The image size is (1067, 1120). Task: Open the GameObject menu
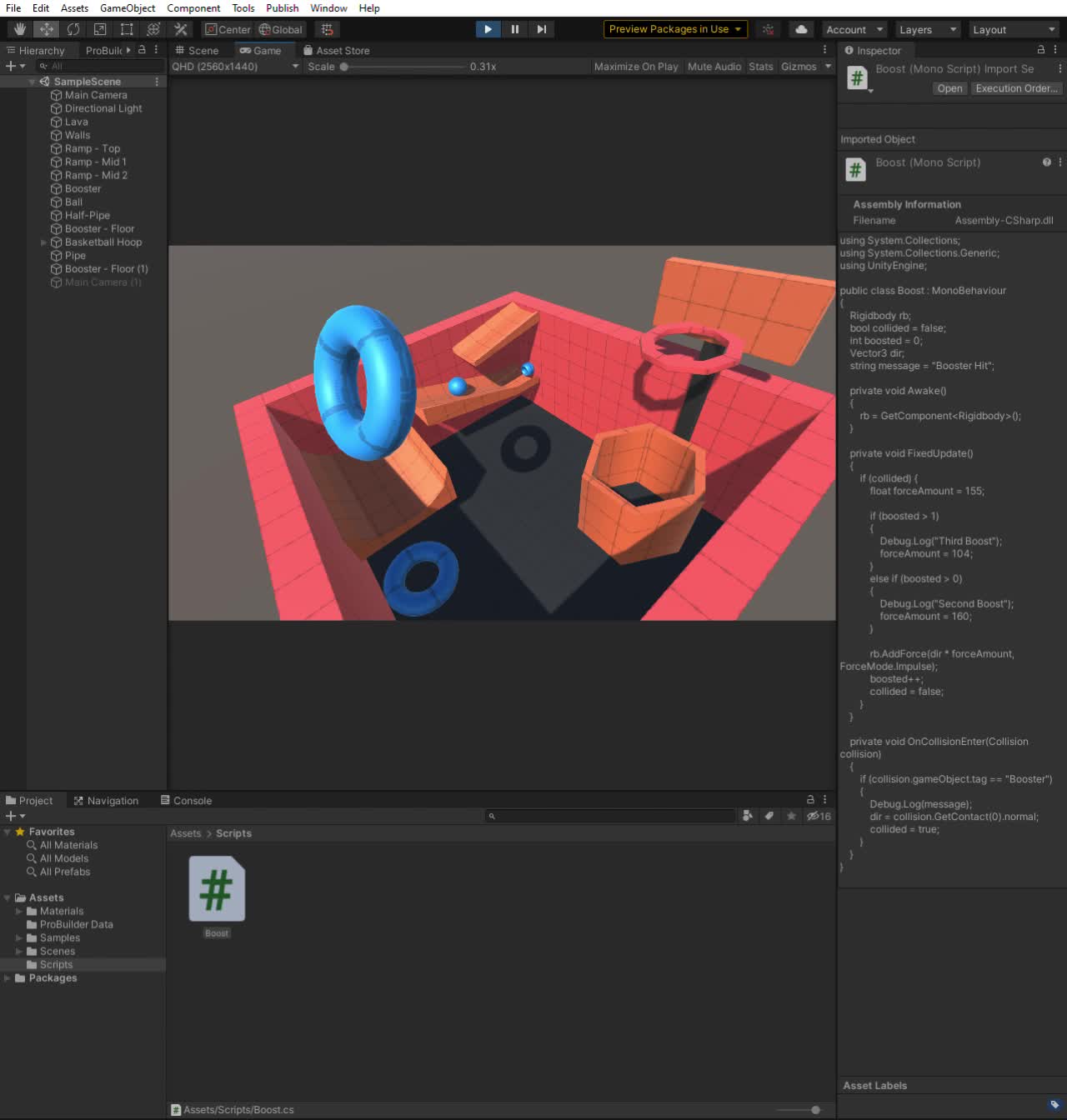(127, 8)
